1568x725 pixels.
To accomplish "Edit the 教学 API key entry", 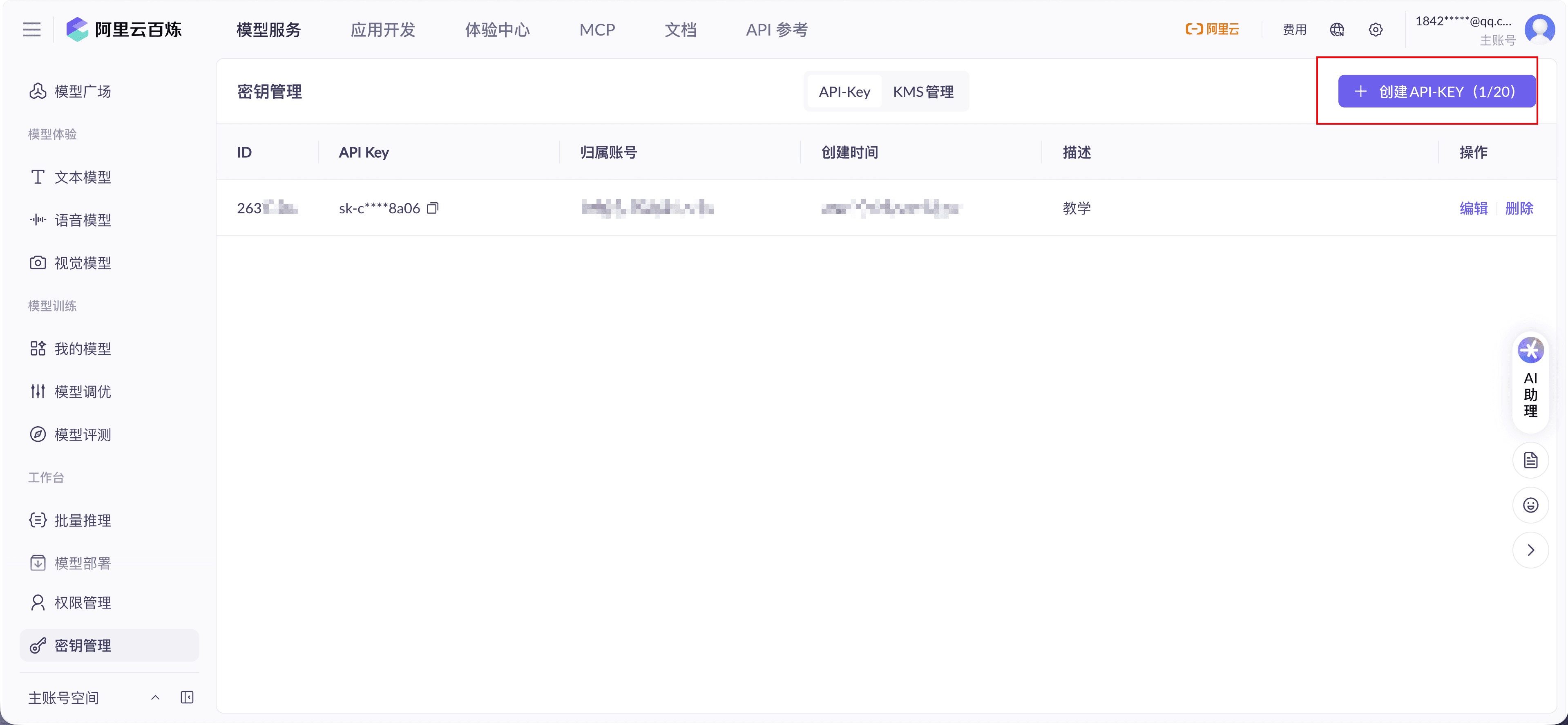I will pyautogui.click(x=1473, y=208).
